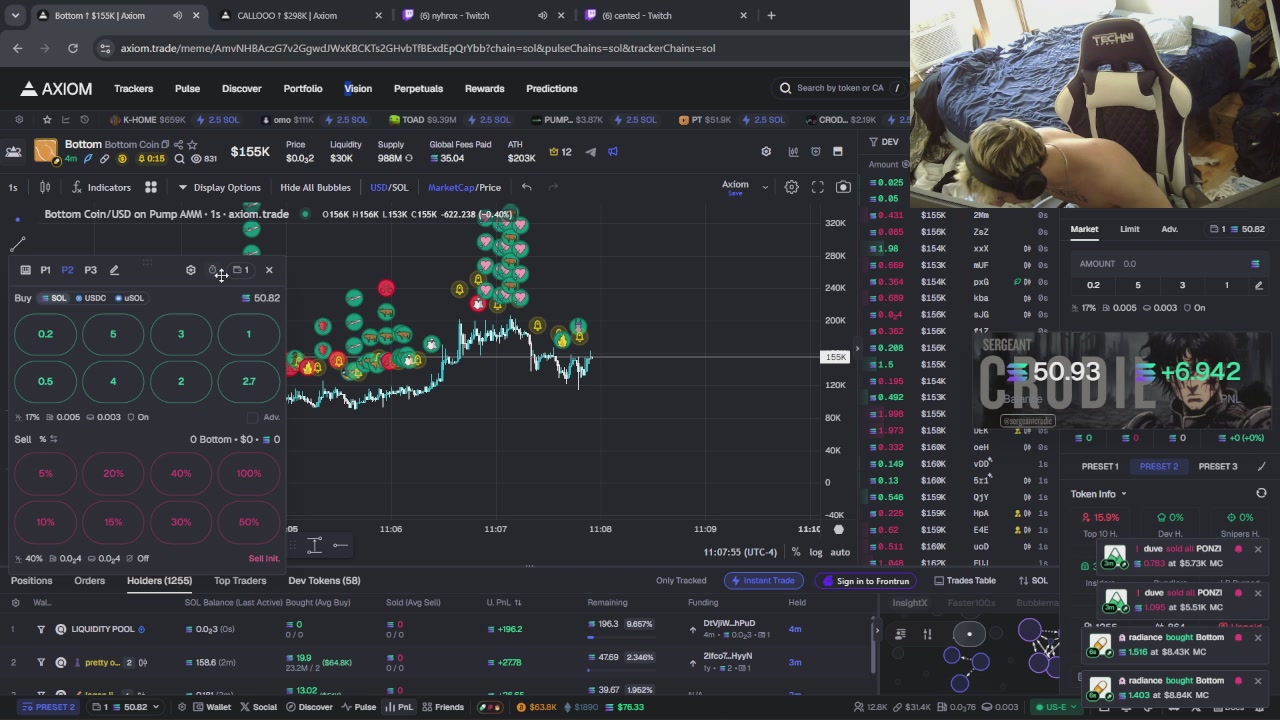Image resolution: width=1280 pixels, height=720 pixels.
Task: Go to the Portfolio page
Action: (303, 88)
